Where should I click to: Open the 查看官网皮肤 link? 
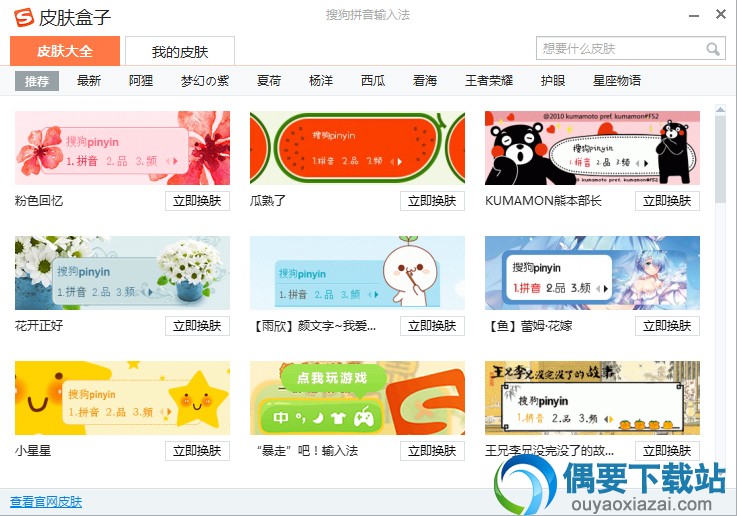(46, 502)
